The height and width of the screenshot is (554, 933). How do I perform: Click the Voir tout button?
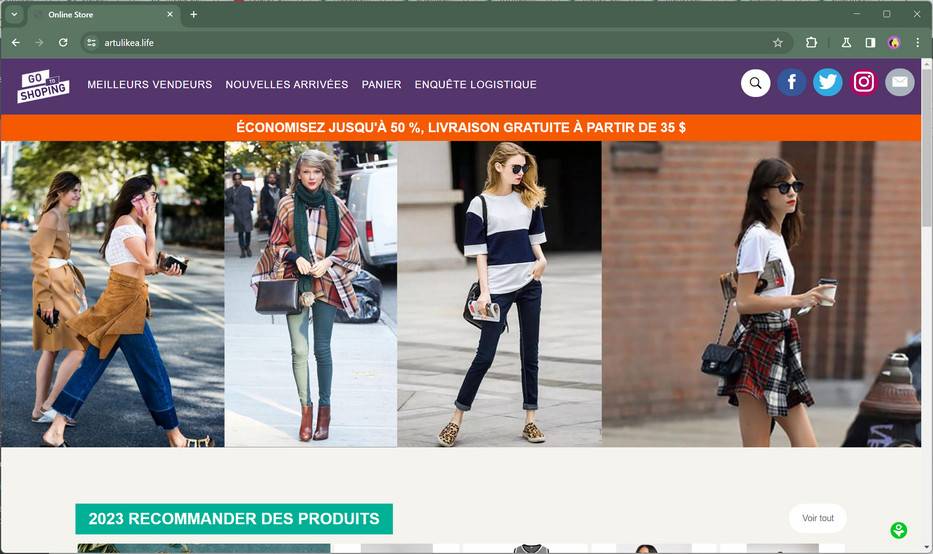818,518
